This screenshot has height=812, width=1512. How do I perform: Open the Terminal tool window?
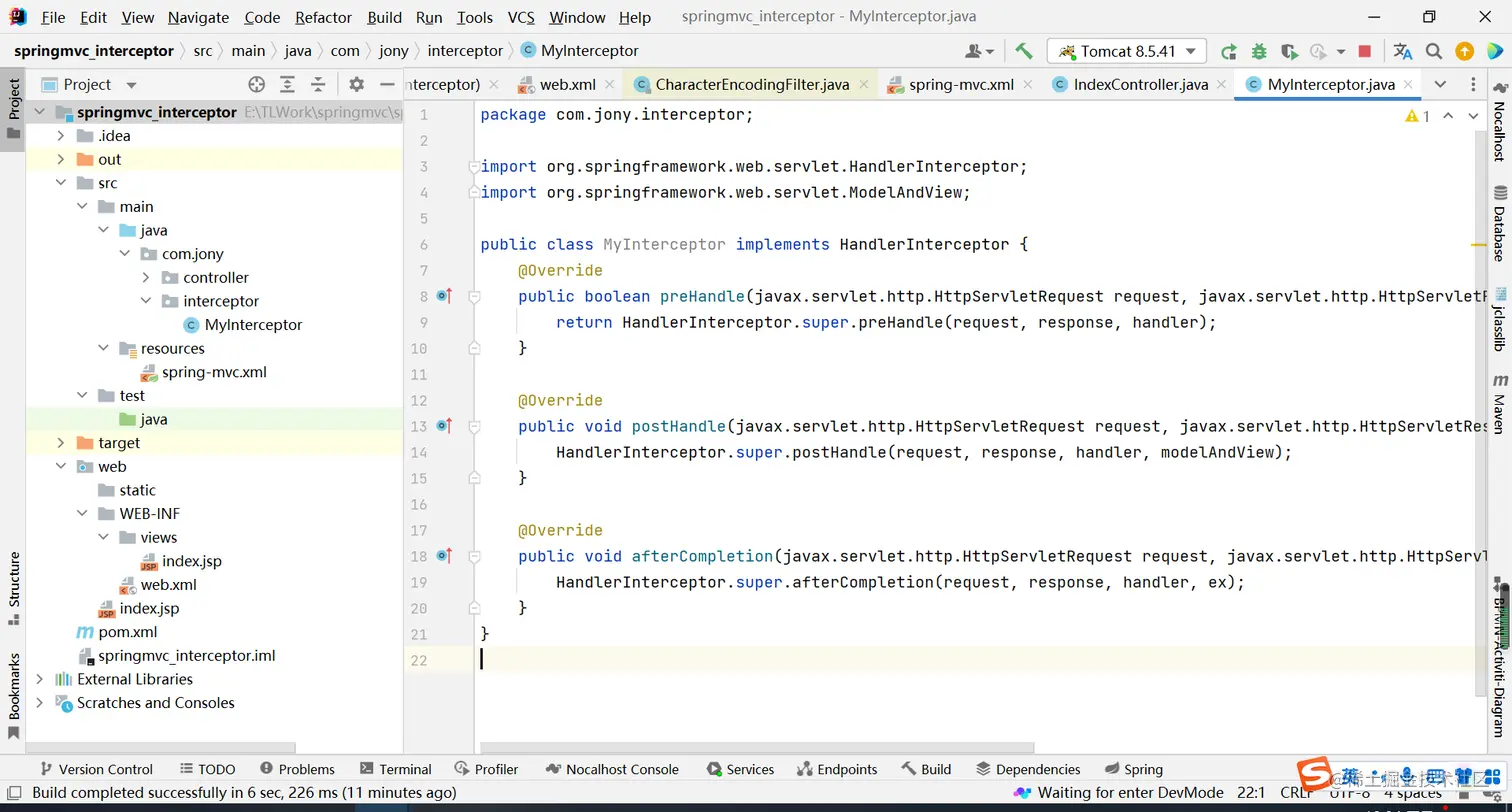395,769
